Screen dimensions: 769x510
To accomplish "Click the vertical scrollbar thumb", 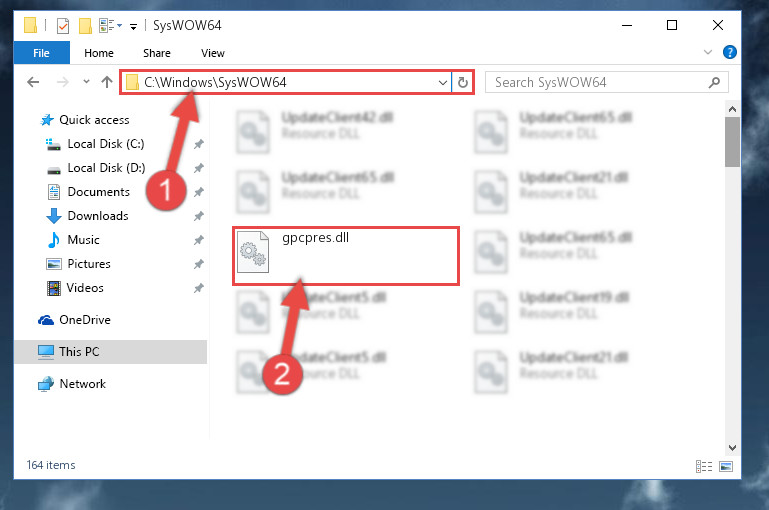I will tap(732, 142).
